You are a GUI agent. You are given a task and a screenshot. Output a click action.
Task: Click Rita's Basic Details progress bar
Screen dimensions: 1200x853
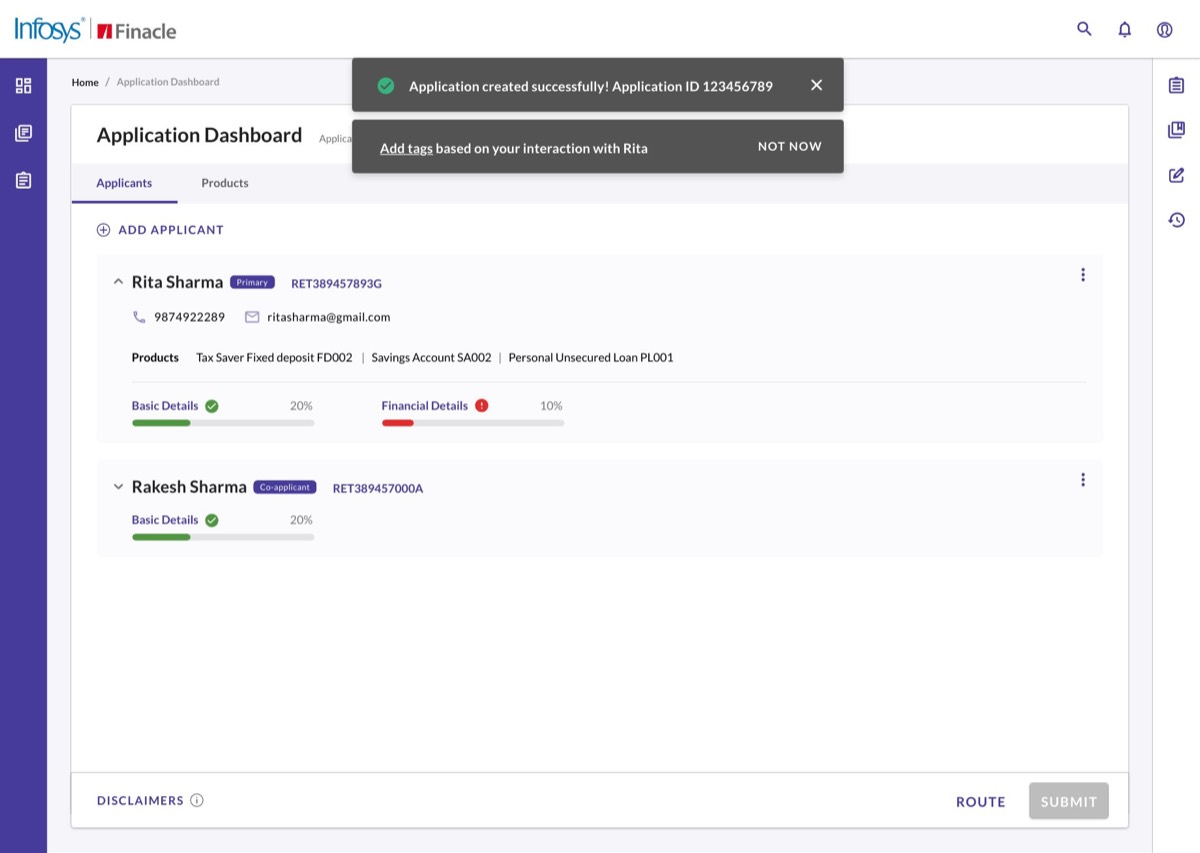(x=223, y=423)
